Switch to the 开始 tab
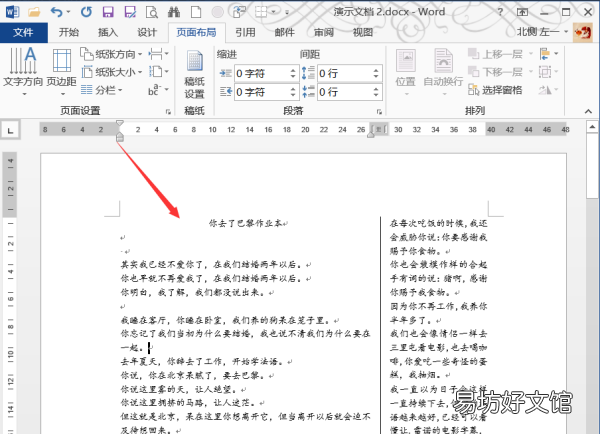The width and height of the screenshot is (600, 434). tap(68, 33)
